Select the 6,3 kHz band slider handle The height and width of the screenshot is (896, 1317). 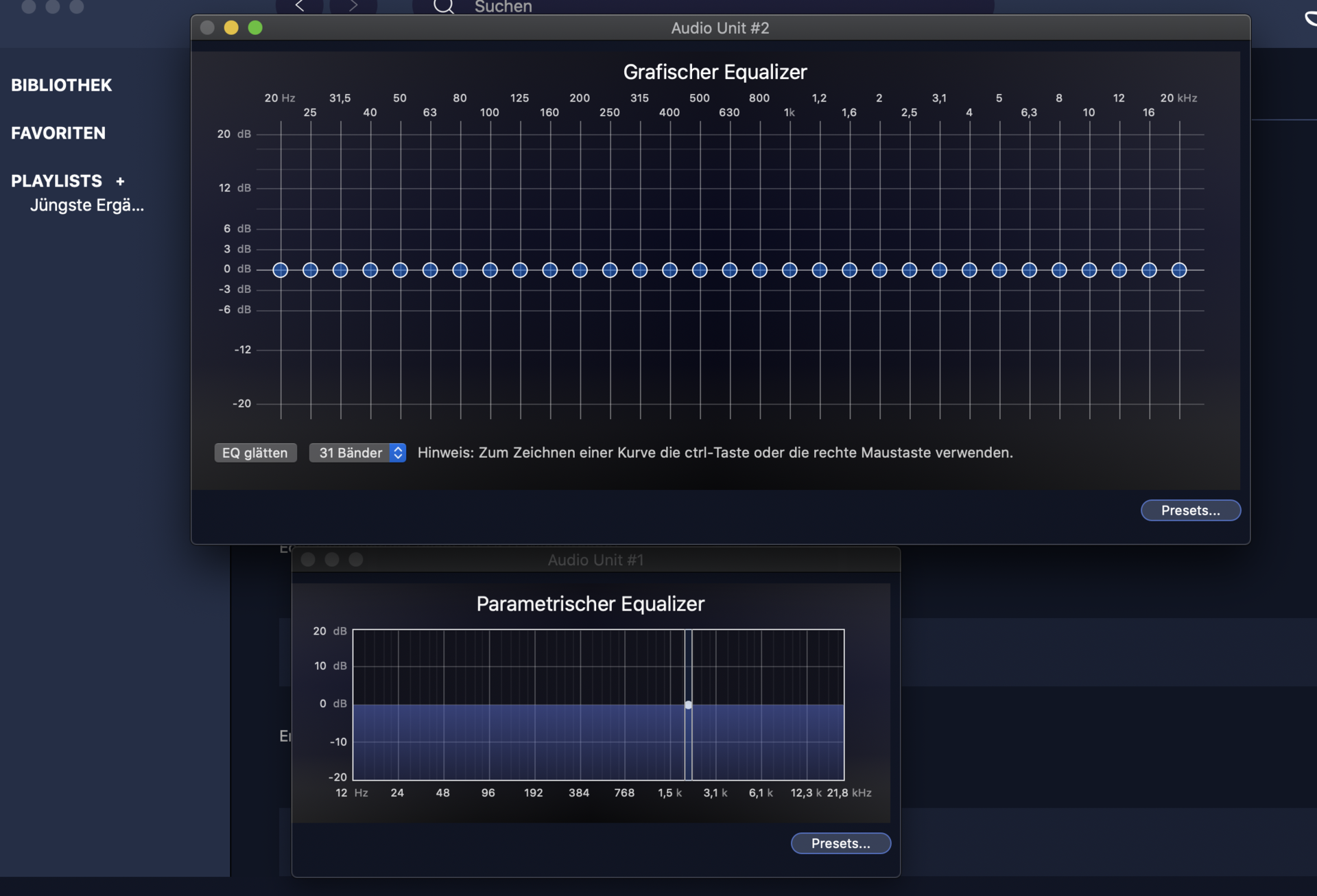point(1030,270)
